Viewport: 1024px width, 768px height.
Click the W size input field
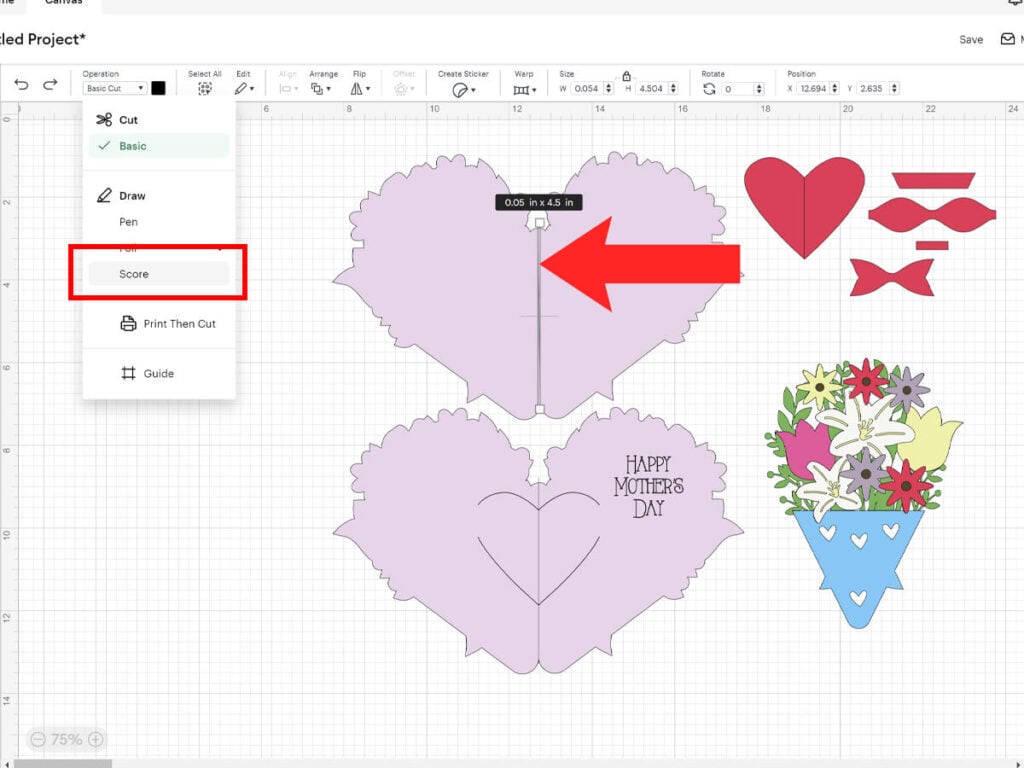588,87
